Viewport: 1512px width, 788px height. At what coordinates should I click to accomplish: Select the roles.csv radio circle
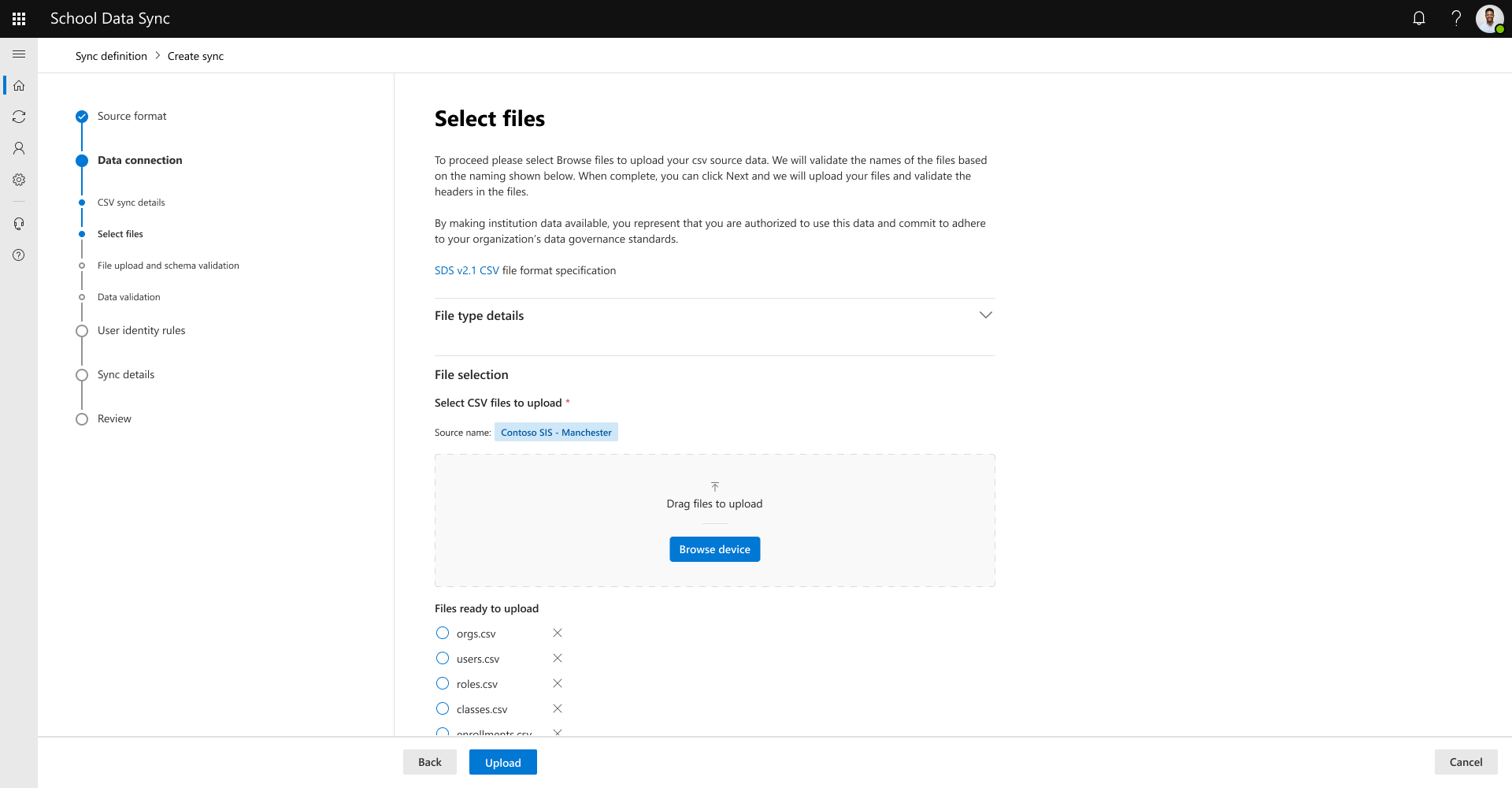(443, 683)
